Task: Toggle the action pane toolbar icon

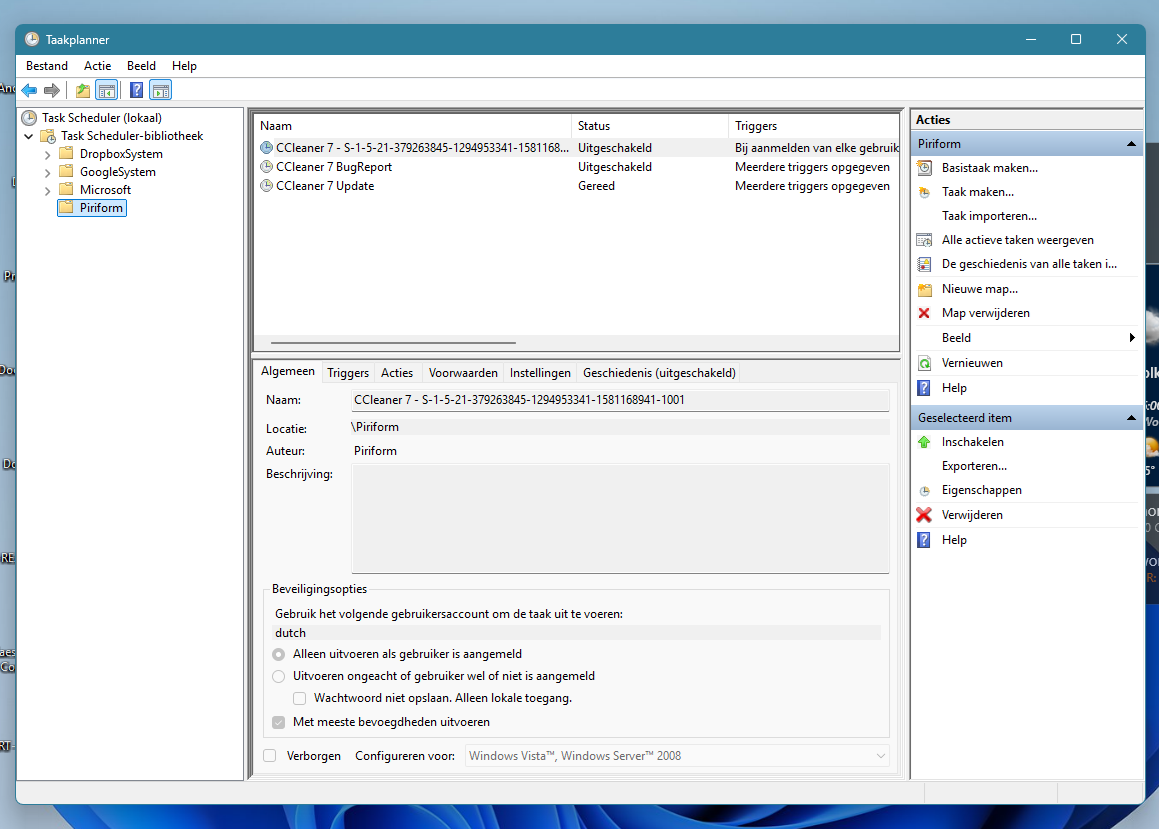Action: click(x=160, y=91)
